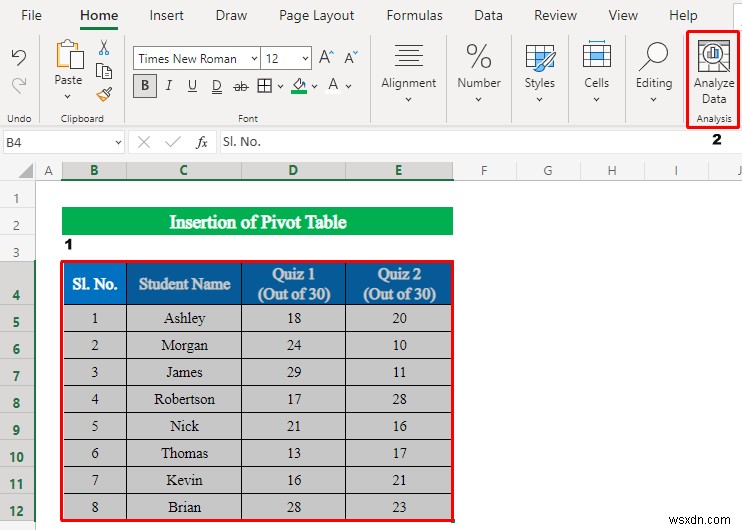Click the Paste clipboard icon

(x=69, y=55)
